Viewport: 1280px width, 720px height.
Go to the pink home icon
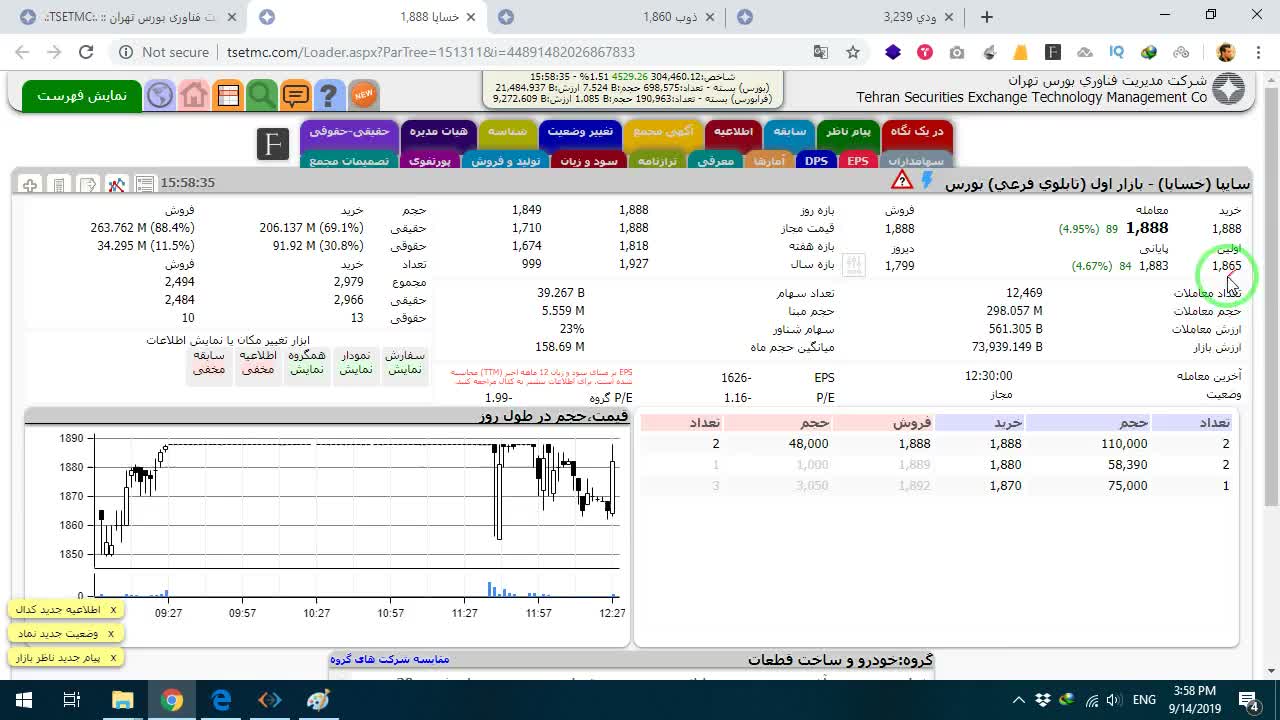pos(194,95)
